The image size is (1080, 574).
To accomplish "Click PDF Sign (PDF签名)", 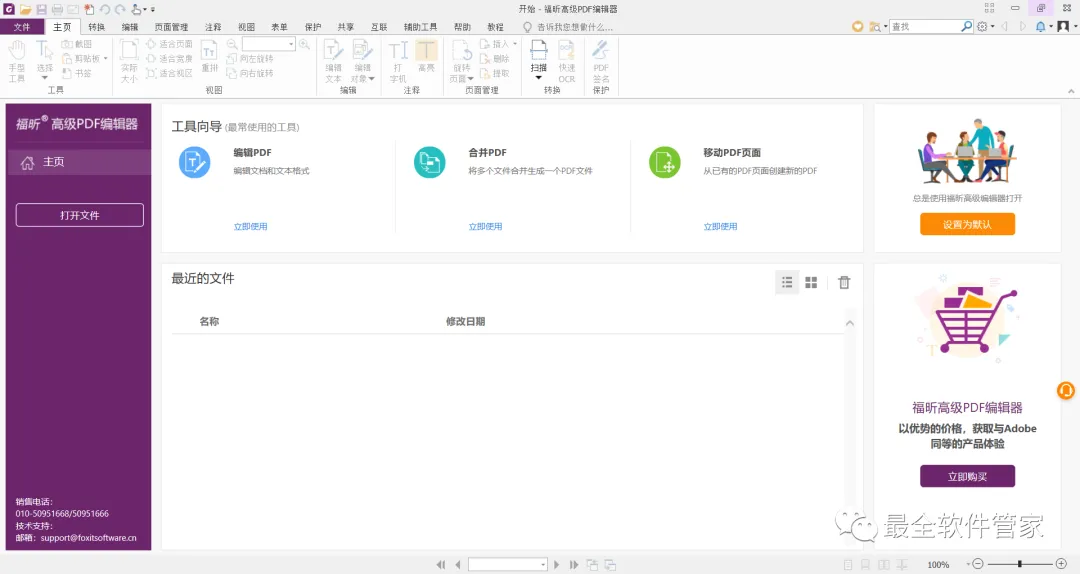I will pyautogui.click(x=601, y=61).
